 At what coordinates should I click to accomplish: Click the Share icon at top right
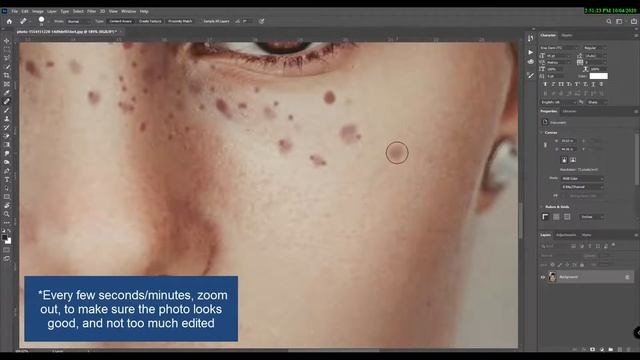click(x=634, y=21)
